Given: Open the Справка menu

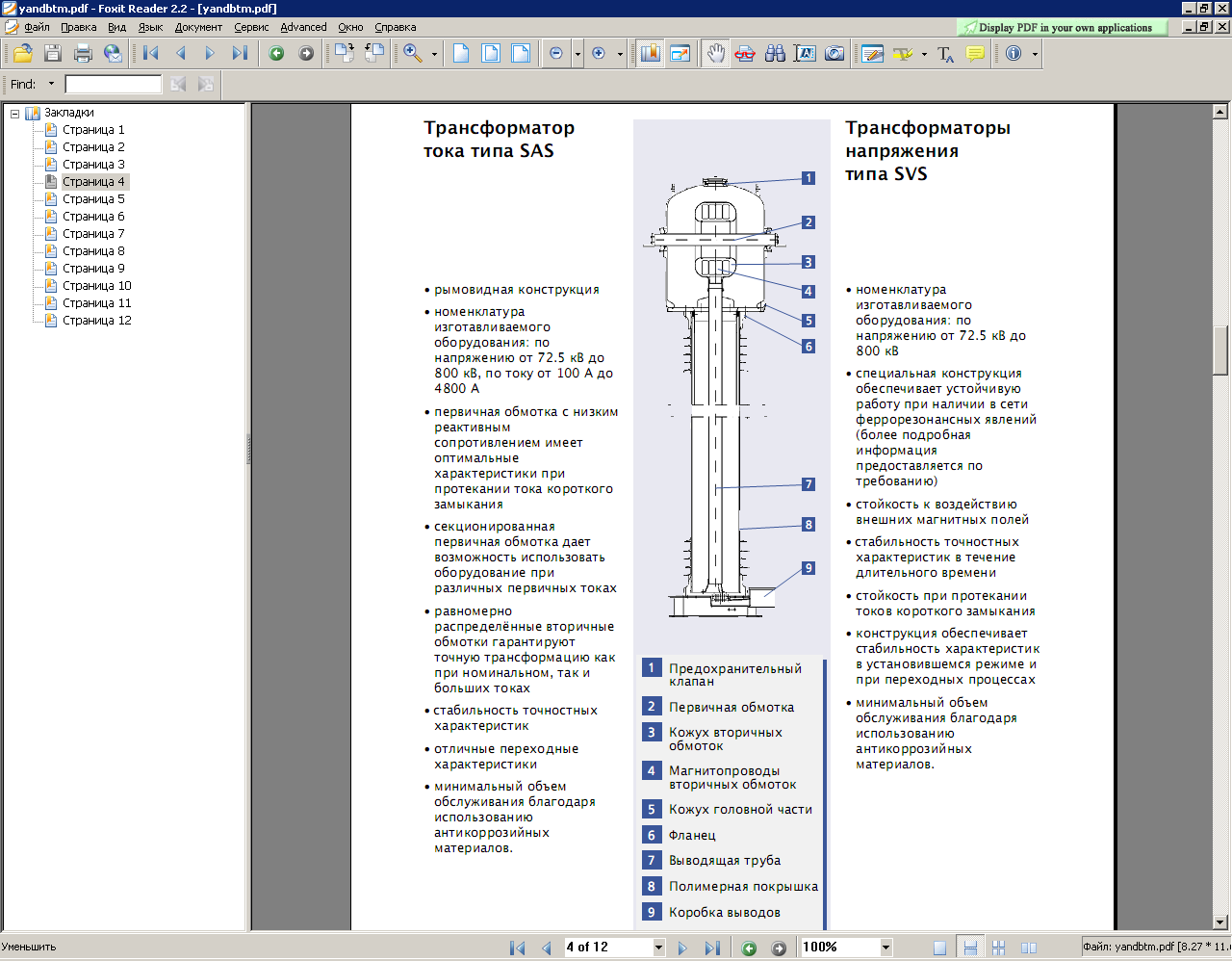Looking at the screenshot, I should coord(395,27).
